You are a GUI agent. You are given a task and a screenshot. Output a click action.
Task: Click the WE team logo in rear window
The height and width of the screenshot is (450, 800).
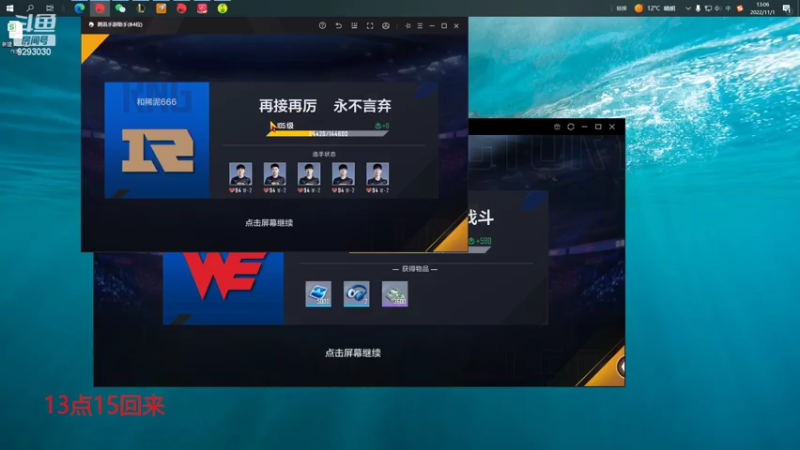(x=224, y=276)
